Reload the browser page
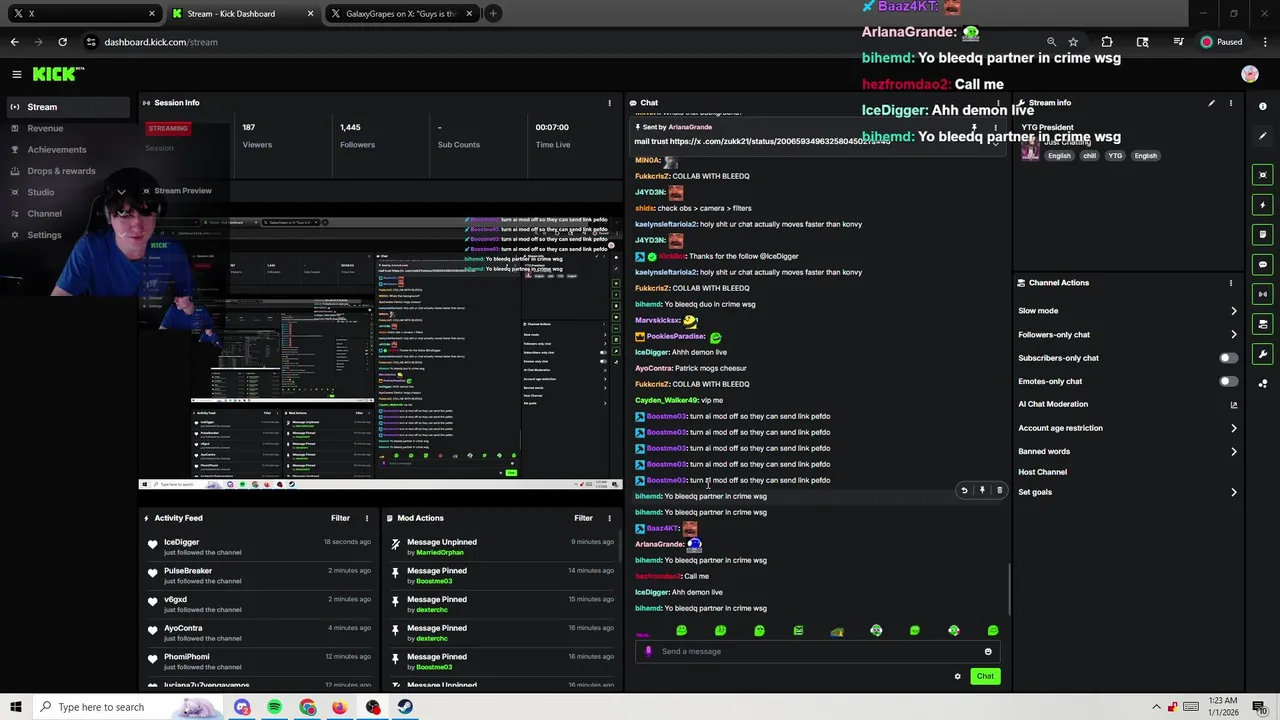 (x=62, y=42)
